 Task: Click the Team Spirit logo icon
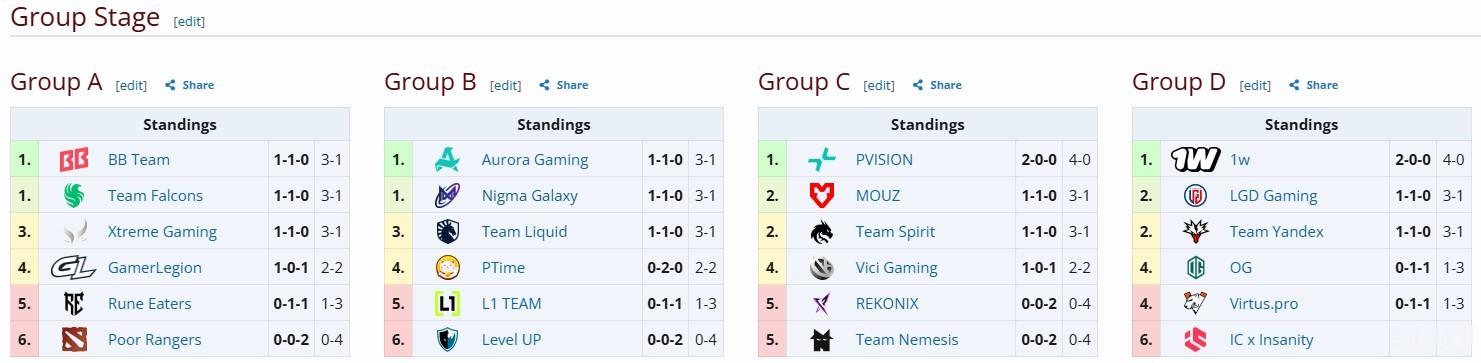[x=821, y=231]
